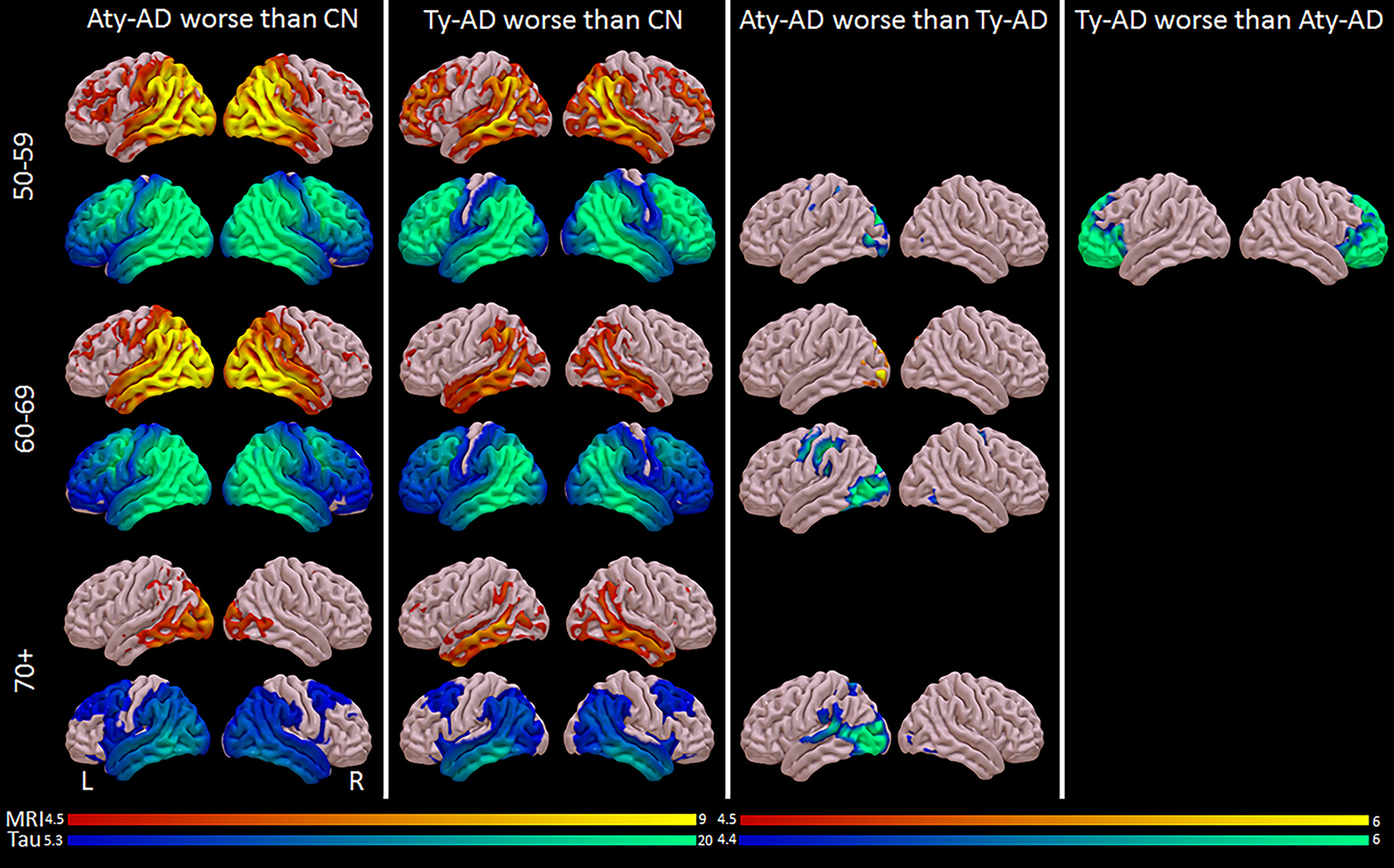The height and width of the screenshot is (868, 1394).
Task: Open right-hemisphere brain under 'Ty-AD worse than Aty-AD'
Action: [1313, 230]
